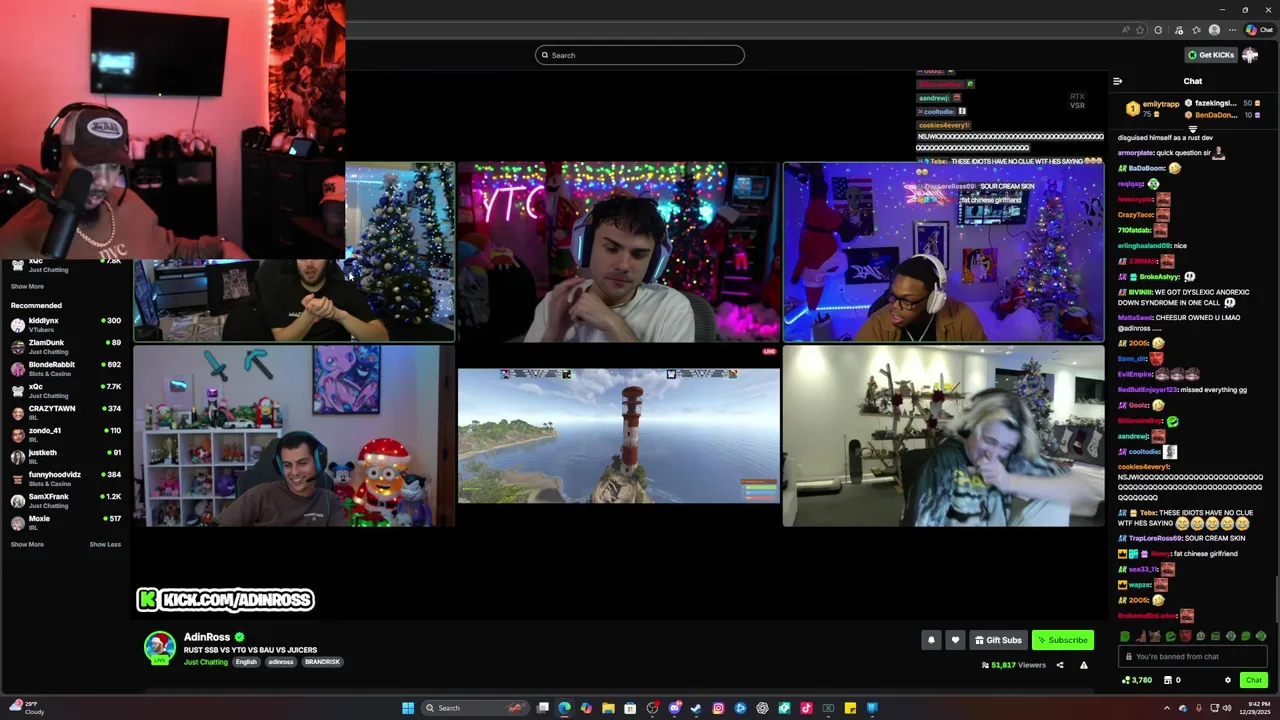Click the Edge profile icon
Viewport: 1280px width, 720px height.
[1214, 30]
